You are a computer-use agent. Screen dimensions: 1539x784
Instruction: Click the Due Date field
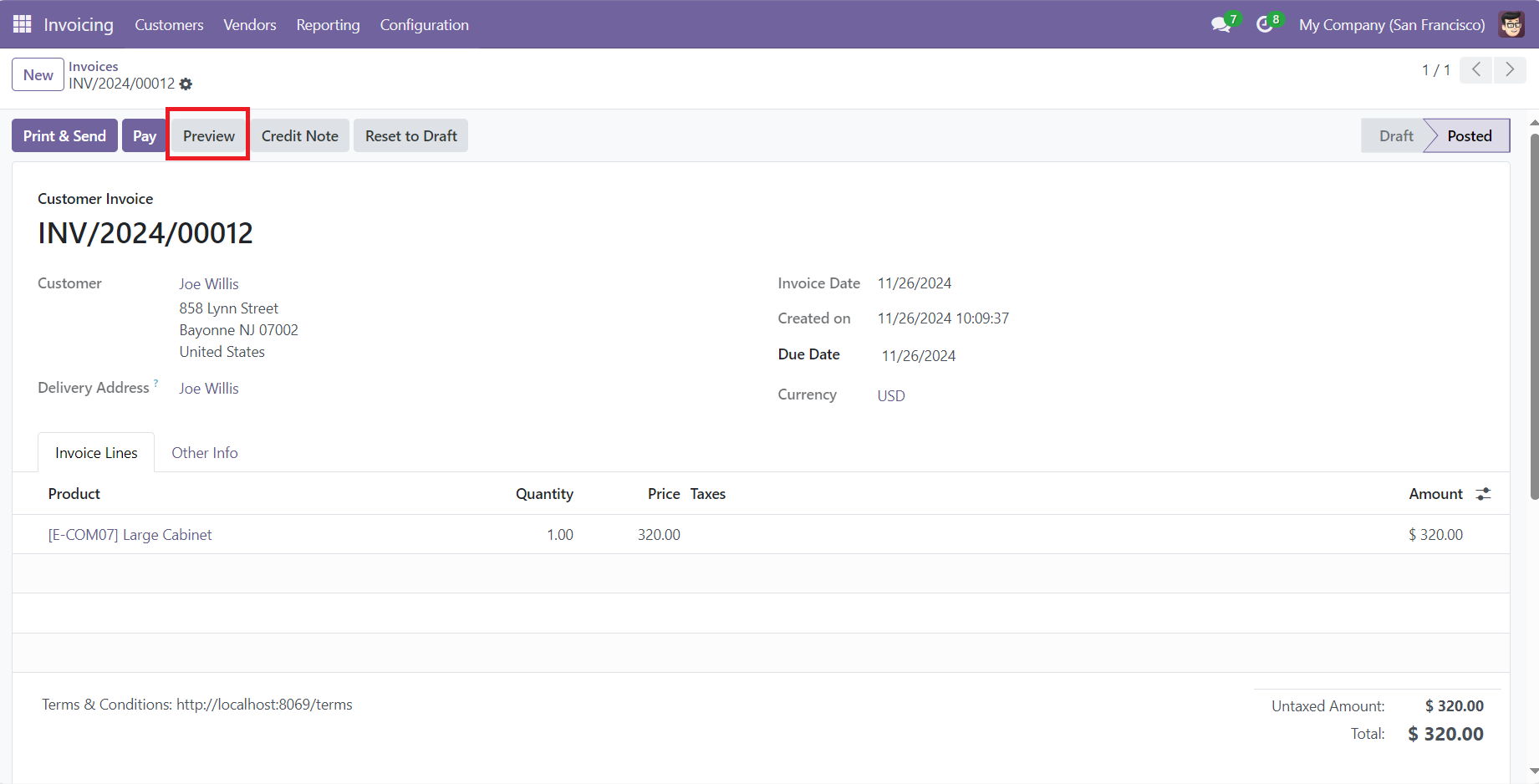918,354
